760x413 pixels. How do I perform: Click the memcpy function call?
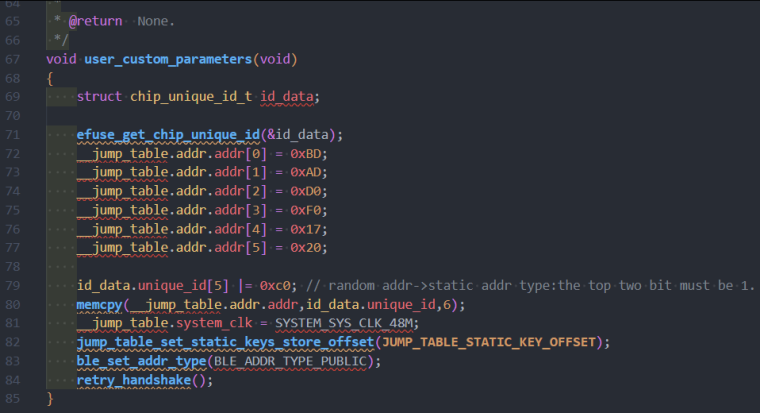tap(100, 305)
